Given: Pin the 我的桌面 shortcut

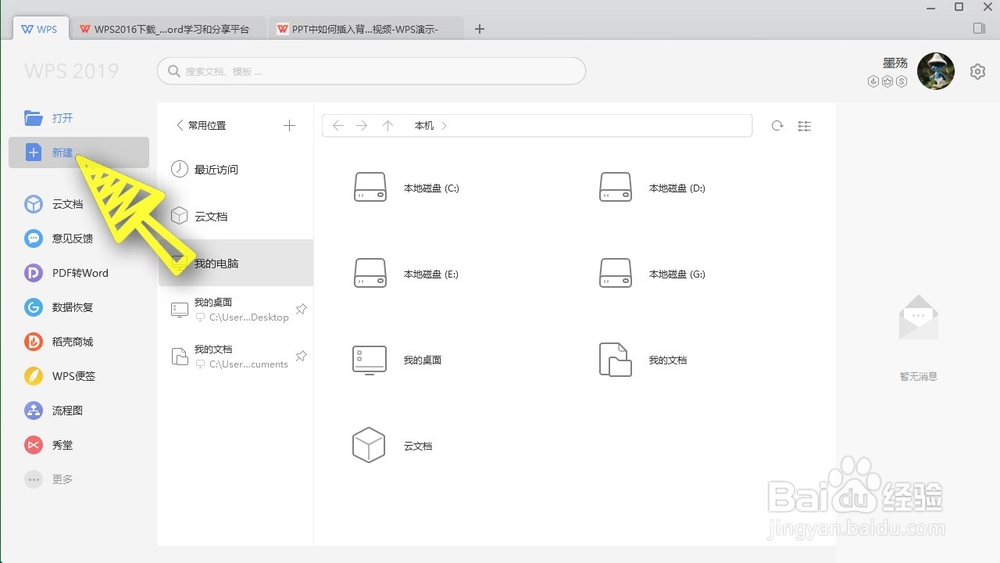Looking at the screenshot, I should click(x=301, y=309).
